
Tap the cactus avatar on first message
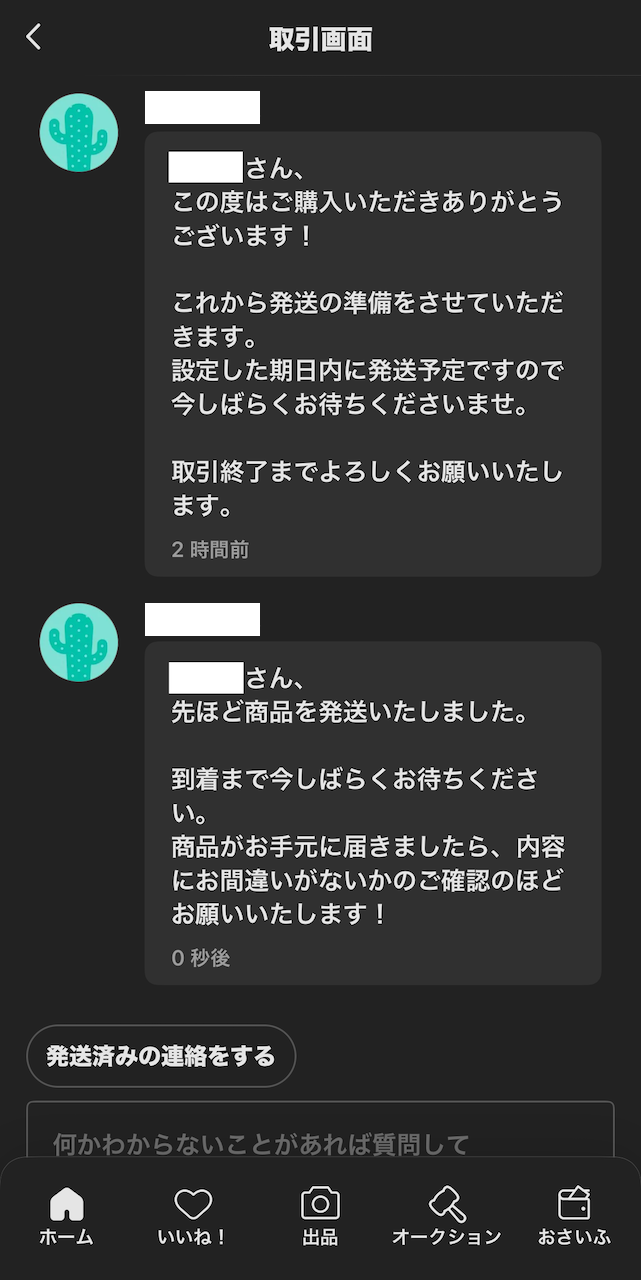[x=79, y=133]
